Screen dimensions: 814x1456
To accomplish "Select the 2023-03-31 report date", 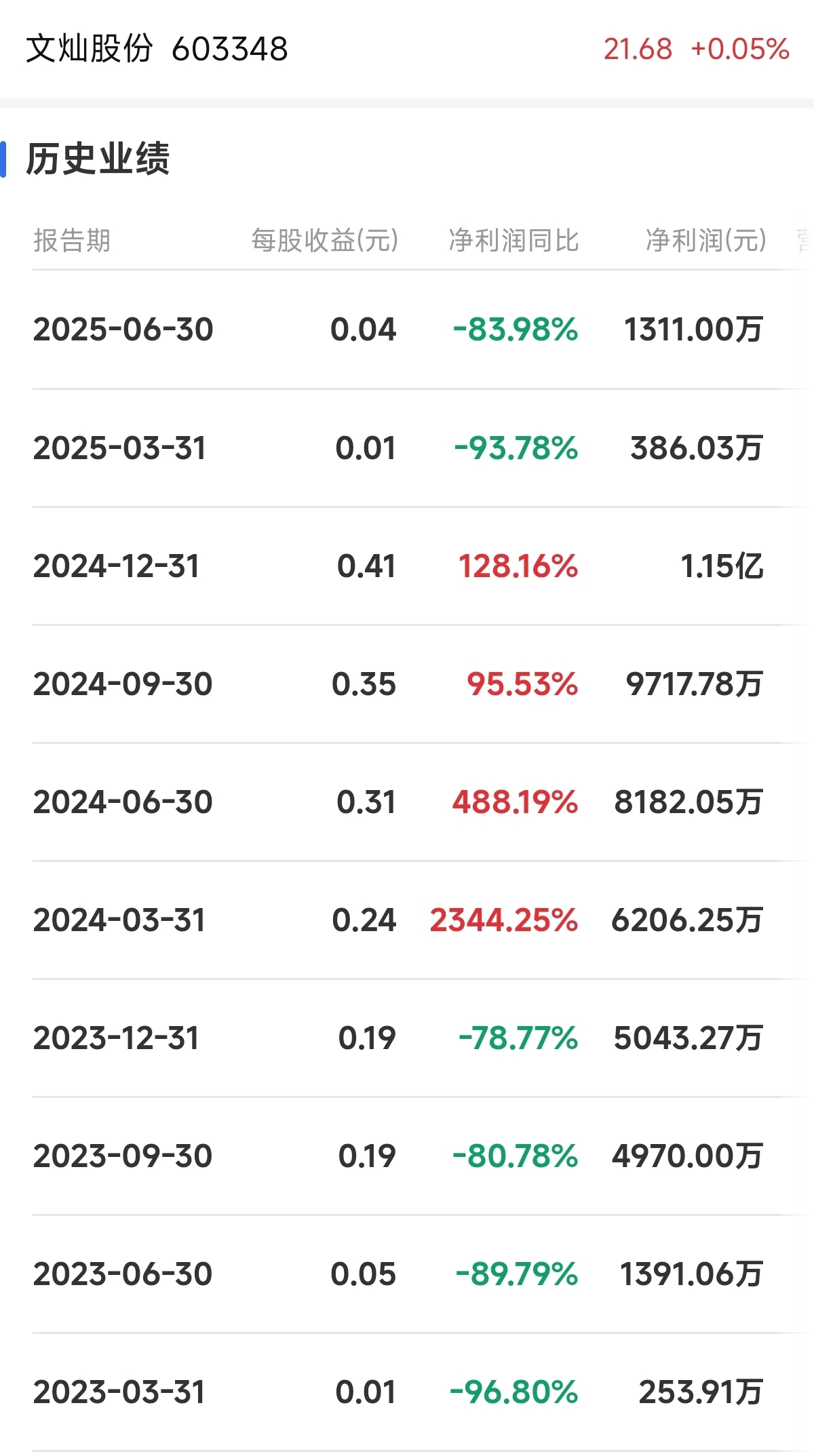I will (119, 1392).
